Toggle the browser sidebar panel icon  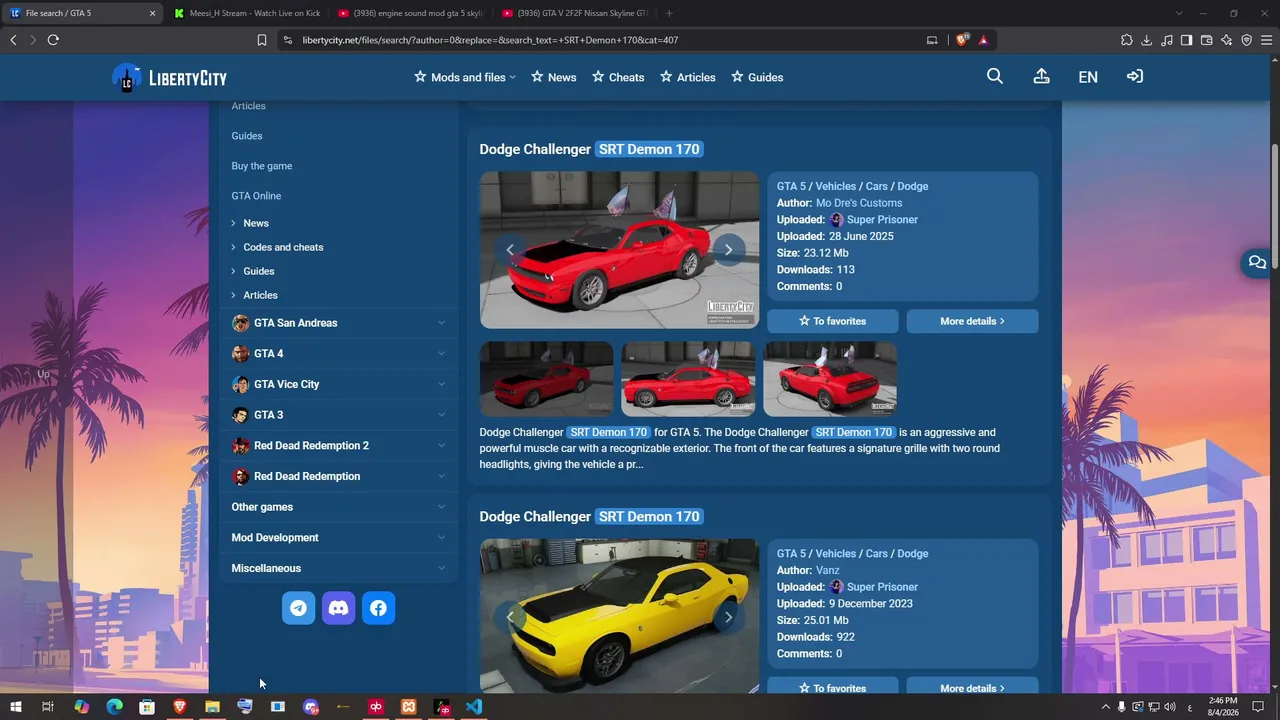[x=1187, y=40]
